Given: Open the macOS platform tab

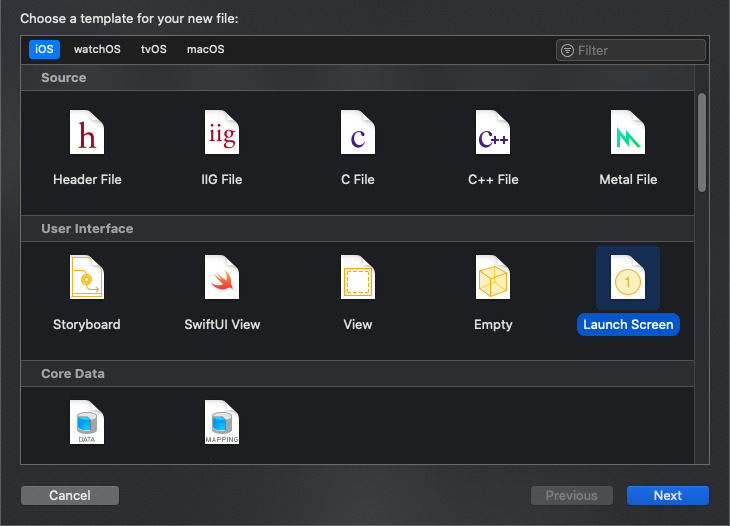Looking at the screenshot, I should coord(205,50).
